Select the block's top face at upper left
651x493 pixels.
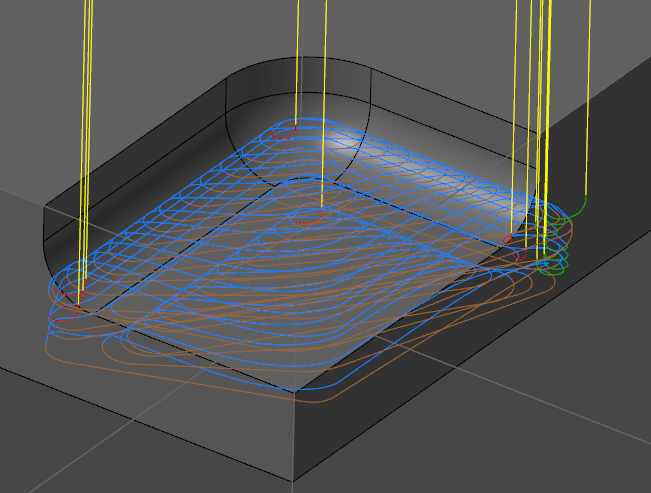(x=100, y=60)
